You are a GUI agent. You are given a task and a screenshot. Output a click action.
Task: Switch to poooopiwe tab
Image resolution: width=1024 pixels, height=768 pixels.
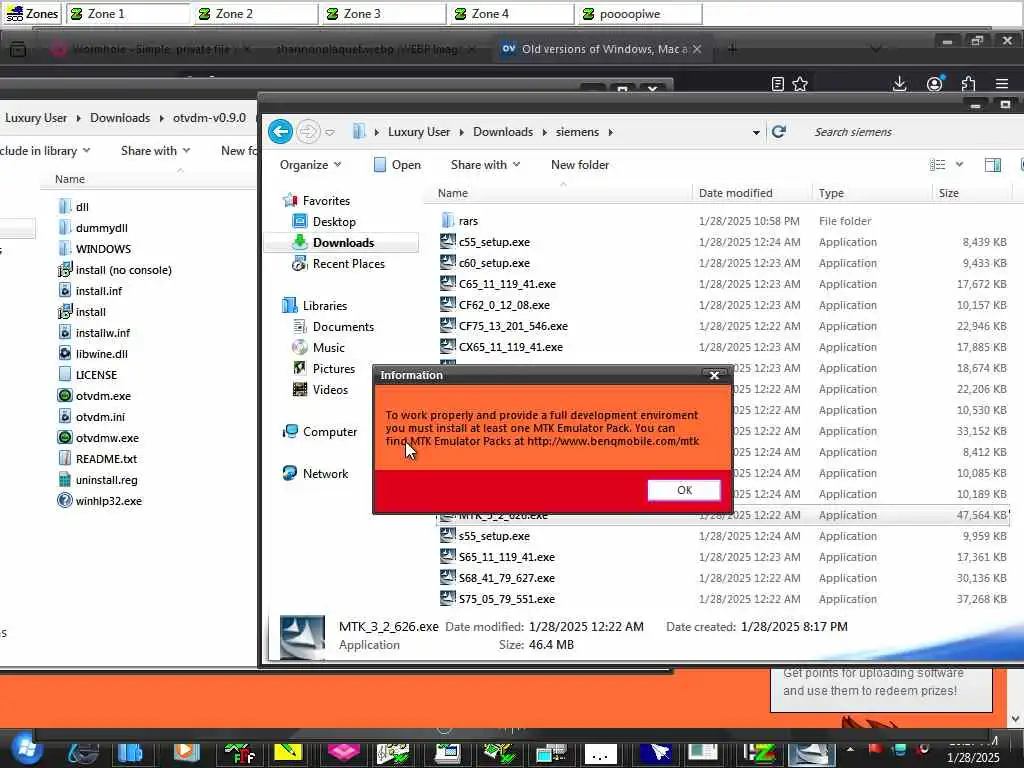640,14
